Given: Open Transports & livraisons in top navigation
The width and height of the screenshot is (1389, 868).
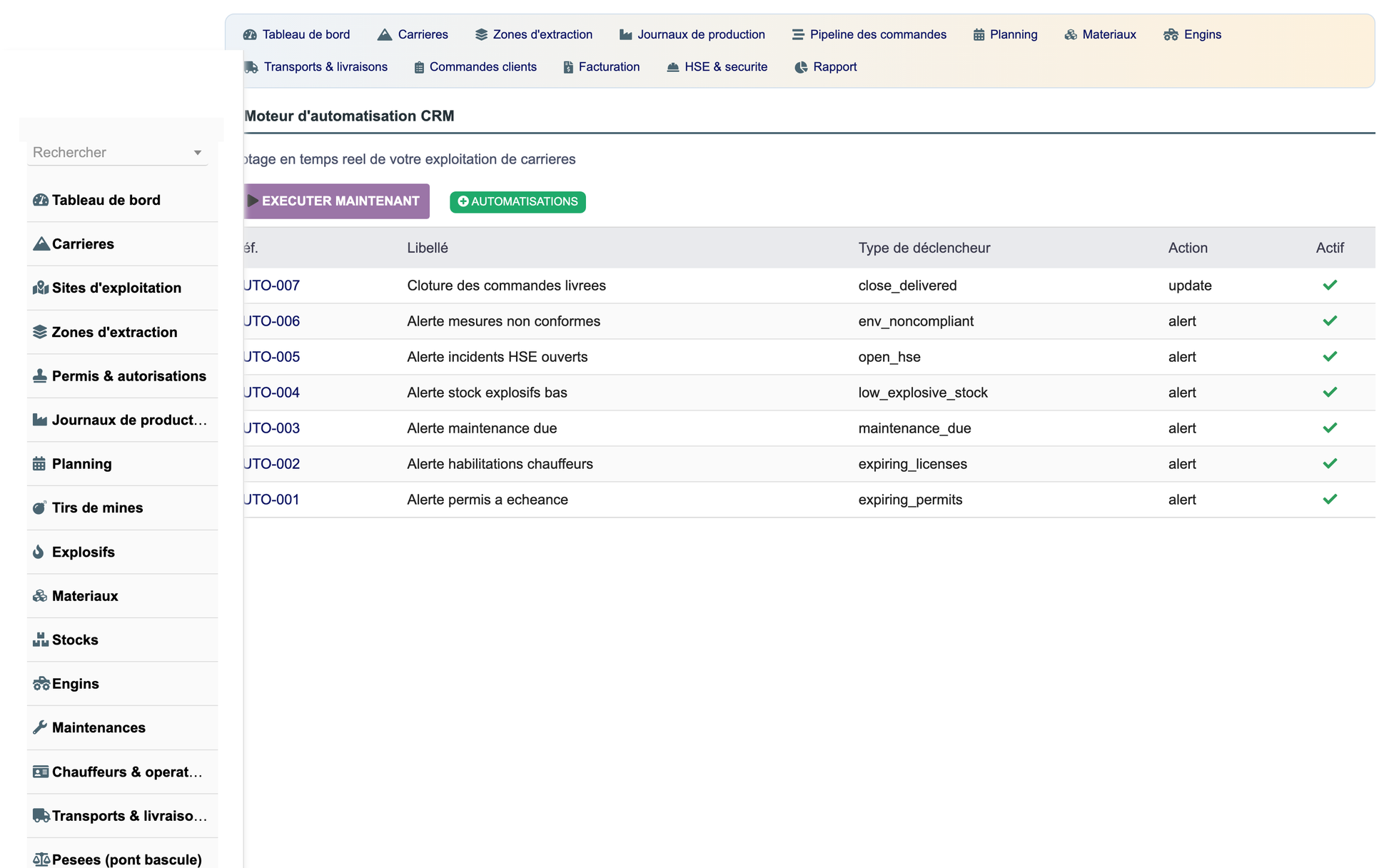Looking at the screenshot, I should 316,67.
